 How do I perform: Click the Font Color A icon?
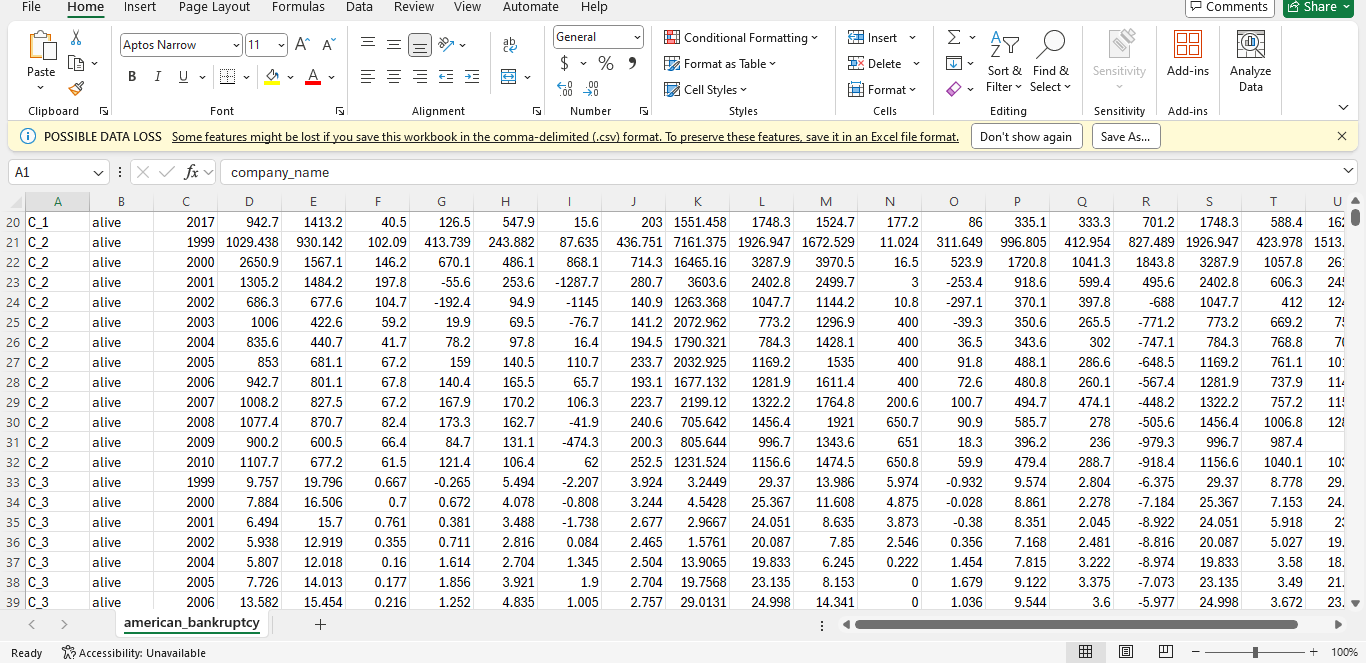tap(312, 77)
